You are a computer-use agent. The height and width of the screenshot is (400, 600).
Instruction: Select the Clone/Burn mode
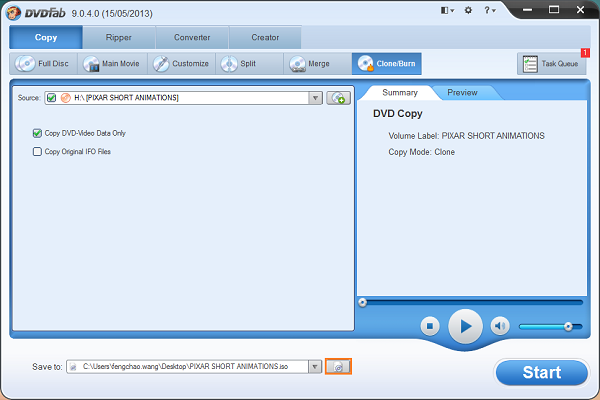click(386, 64)
